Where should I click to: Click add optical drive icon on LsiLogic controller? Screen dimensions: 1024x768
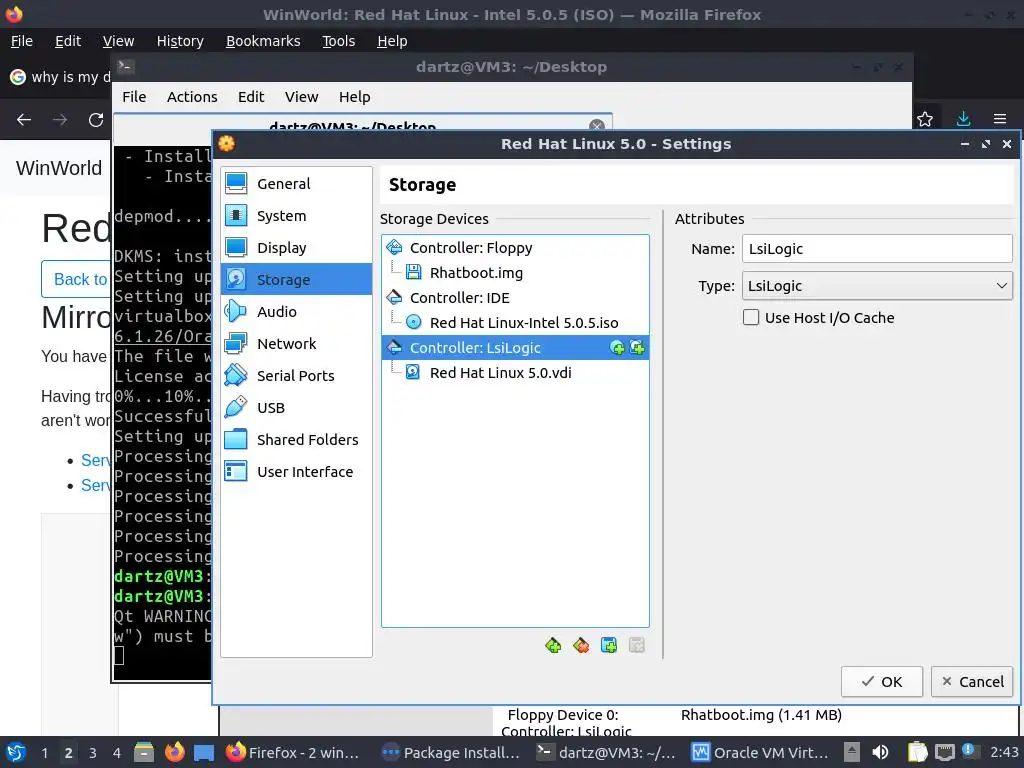pyautogui.click(x=616, y=348)
